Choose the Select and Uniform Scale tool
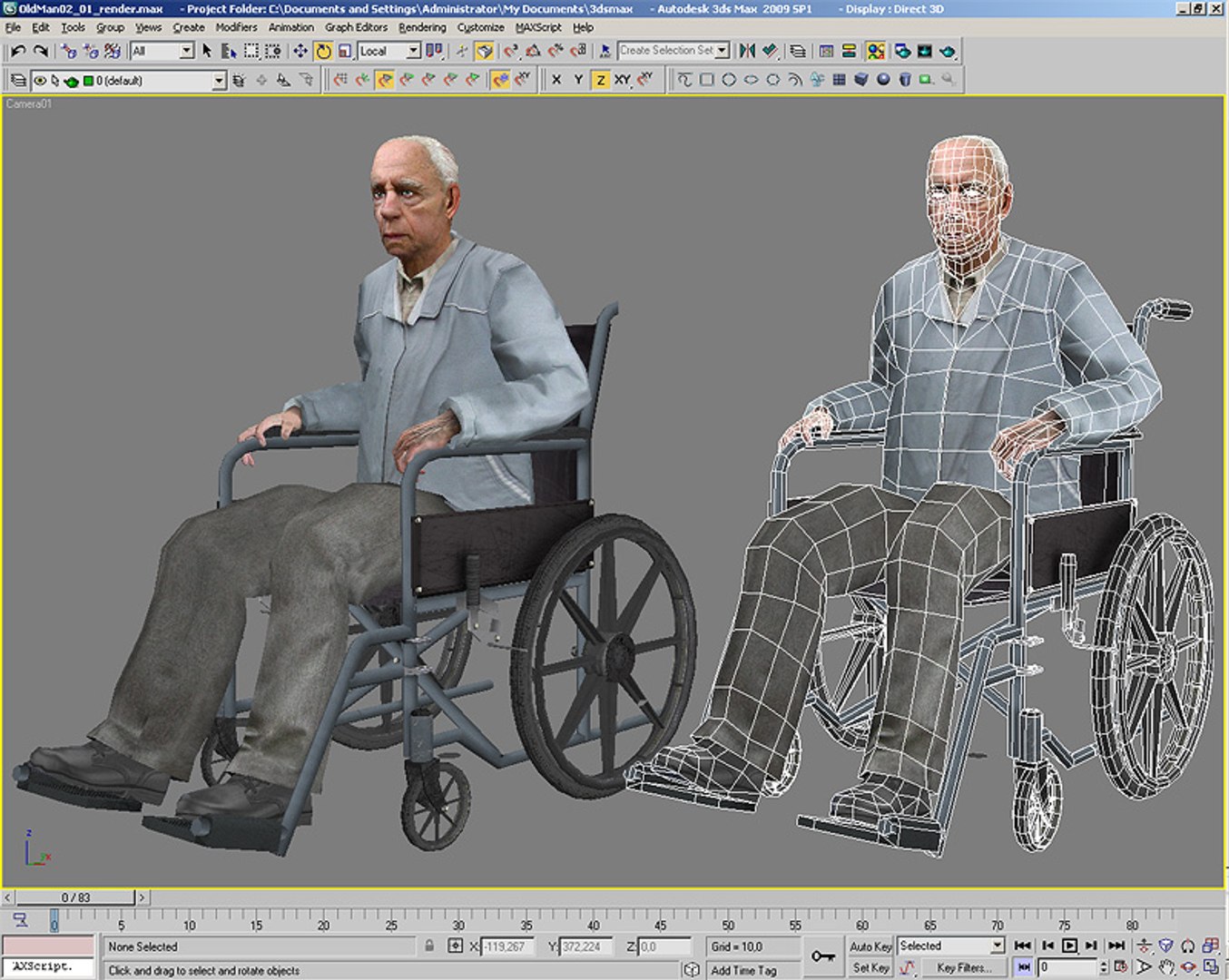 tap(344, 52)
